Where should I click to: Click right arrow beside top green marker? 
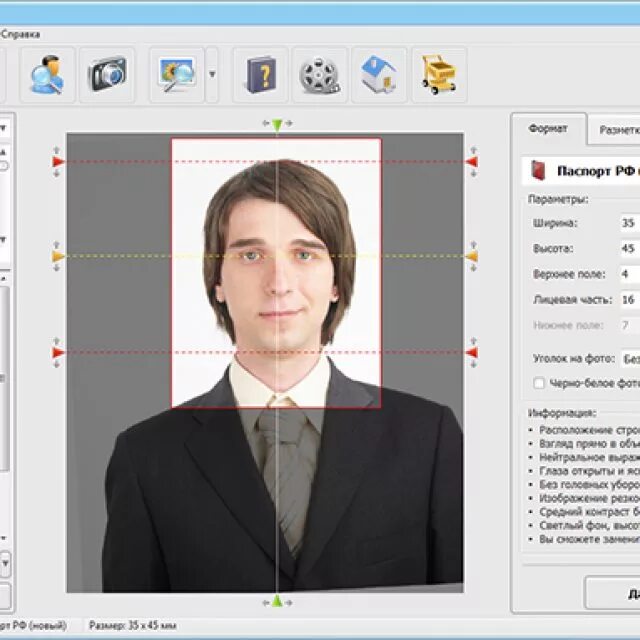pyautogui.click(x=289, y=123)
